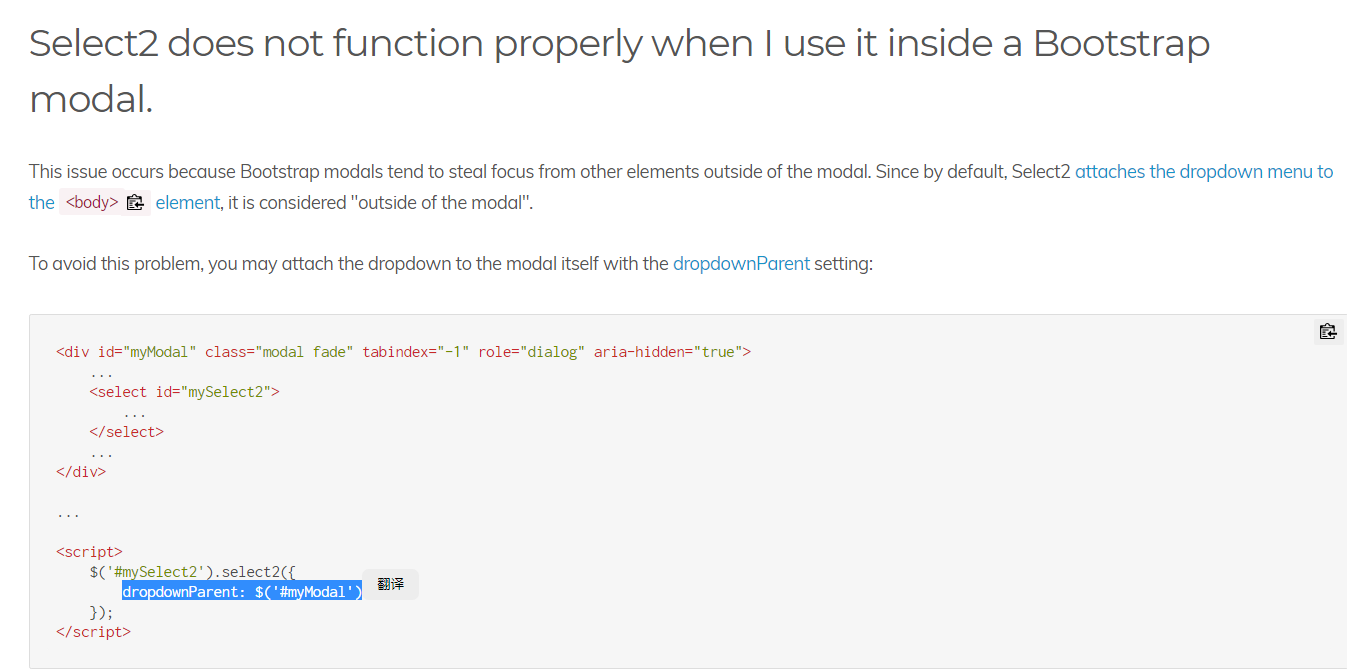Image resolution: width=1347 pixels, height=671 pixels.
Task: Click 'the' link text before the body tag
Action: click(41, 202)
